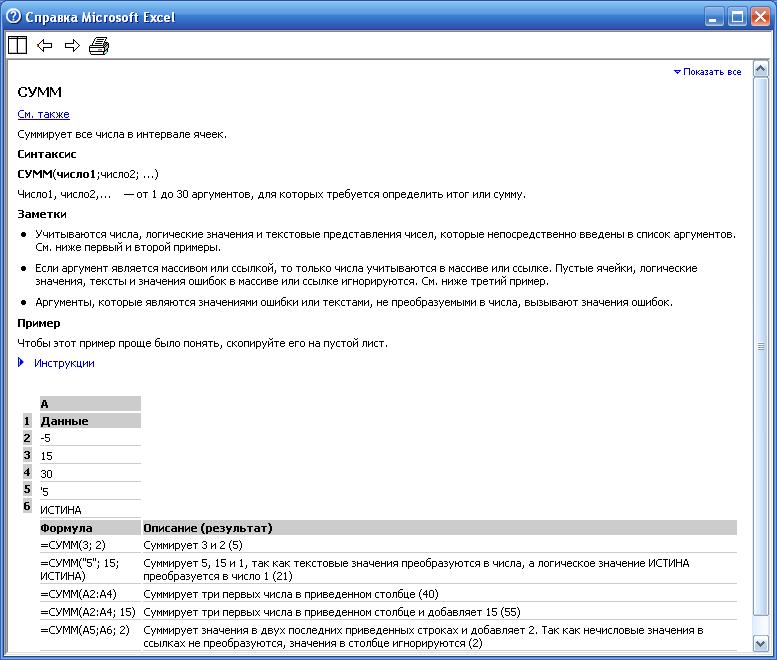The height and width of the screenshot is (660, 777).
Task: Click the "Заметки" heading
Action: (42, 214)
